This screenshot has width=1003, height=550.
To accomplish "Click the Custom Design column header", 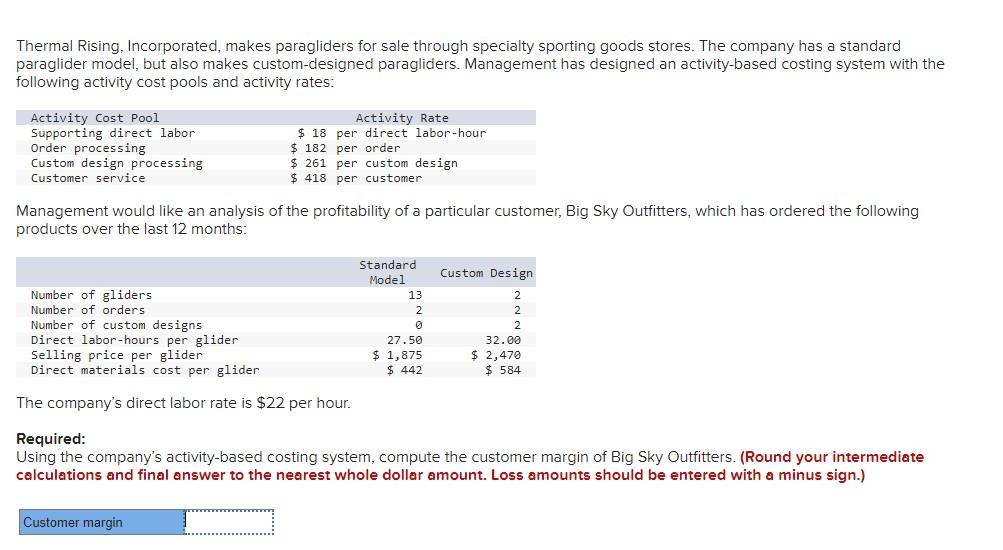I will [486, 272].
